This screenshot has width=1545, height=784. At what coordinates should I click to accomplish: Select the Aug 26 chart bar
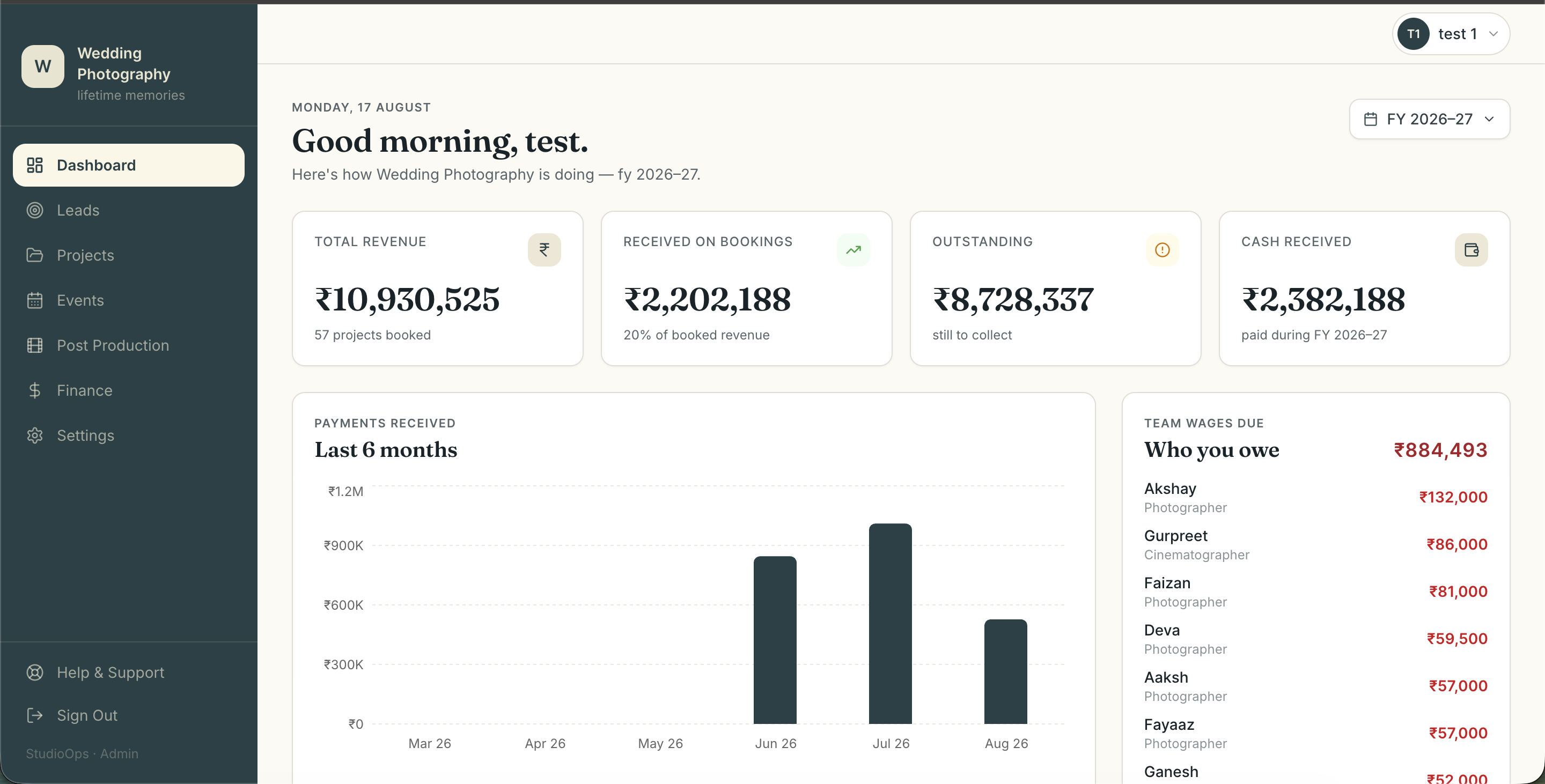(x=1005, y=671)
